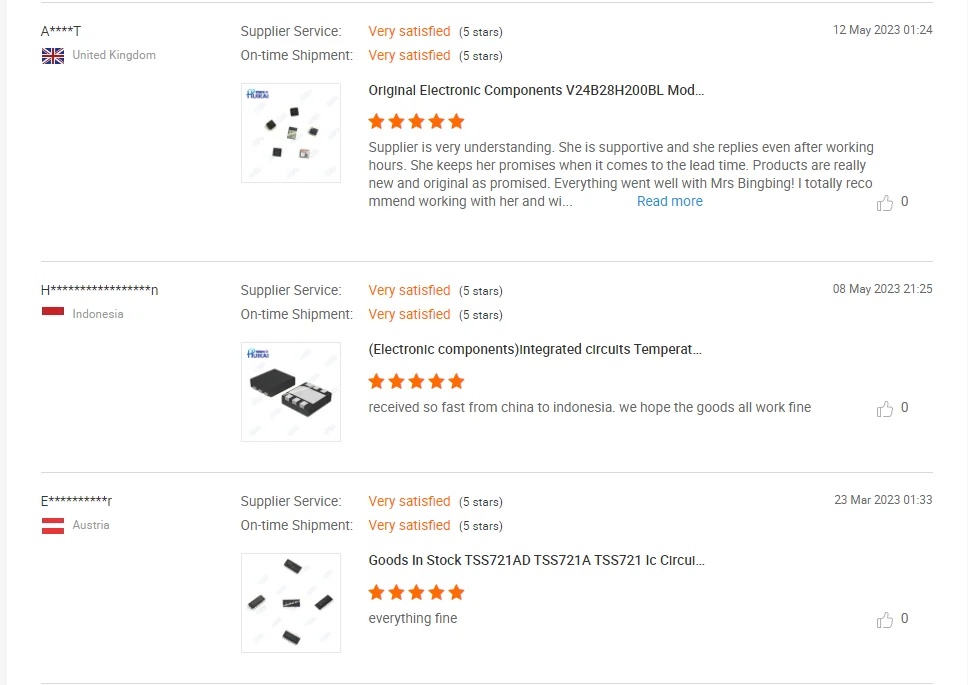Expand the review with Read more
The width and height of the screenshot is (968, 685).
(x=669, y=202)
